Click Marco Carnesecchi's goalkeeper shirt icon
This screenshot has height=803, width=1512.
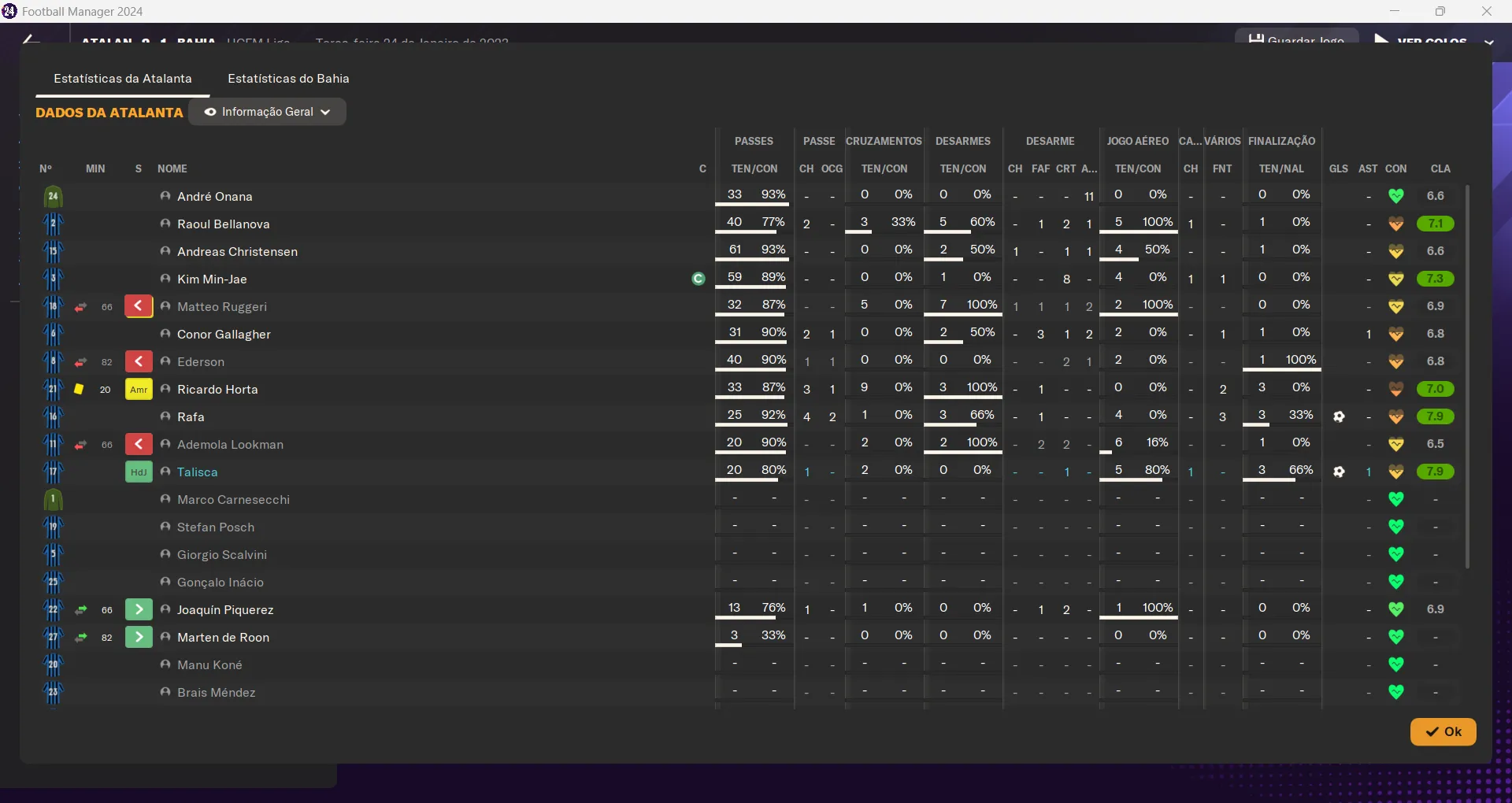(x=53, y=499)
